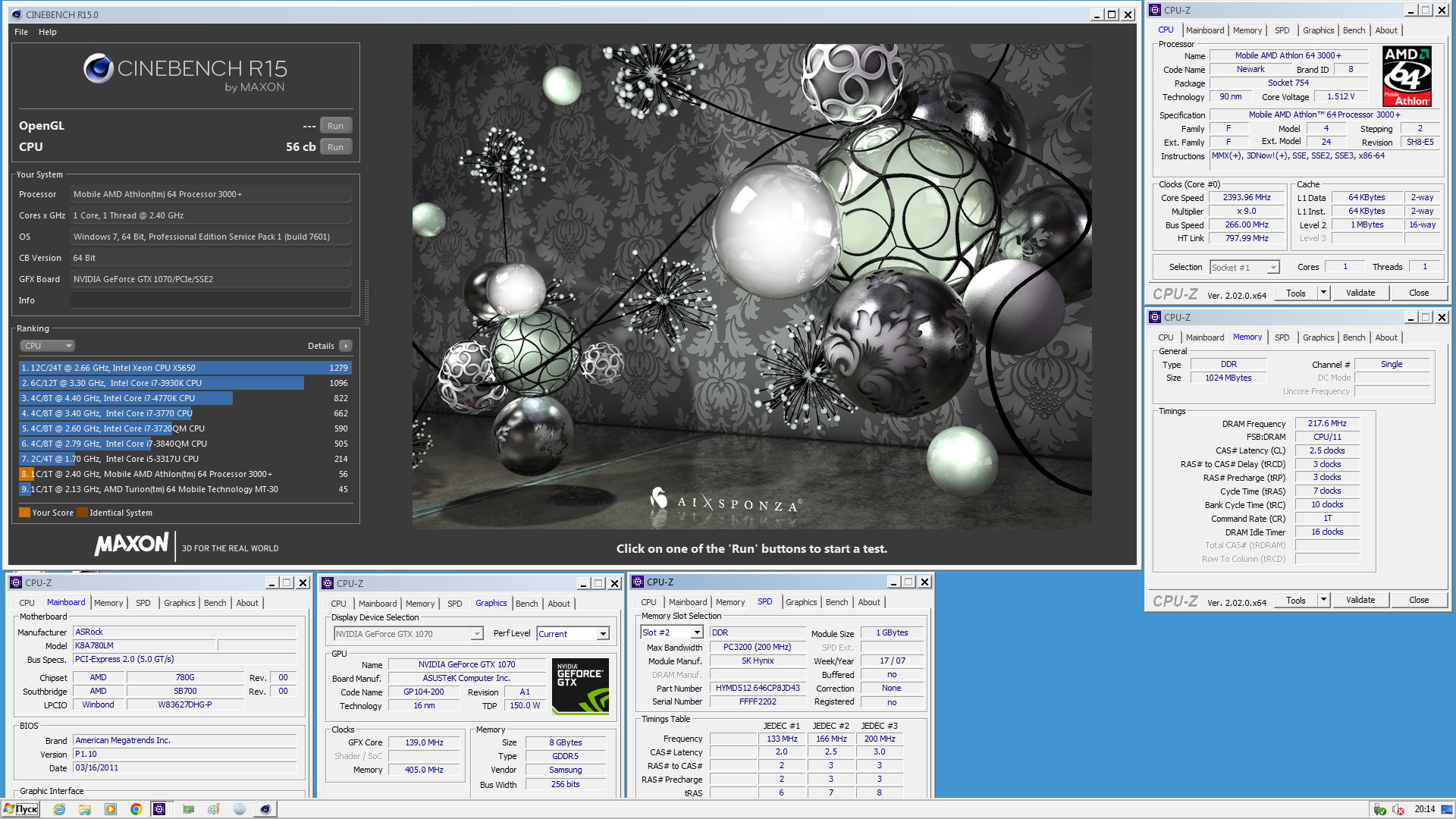Click the CPU-Z taskbar icon

[x=159, y=809]
